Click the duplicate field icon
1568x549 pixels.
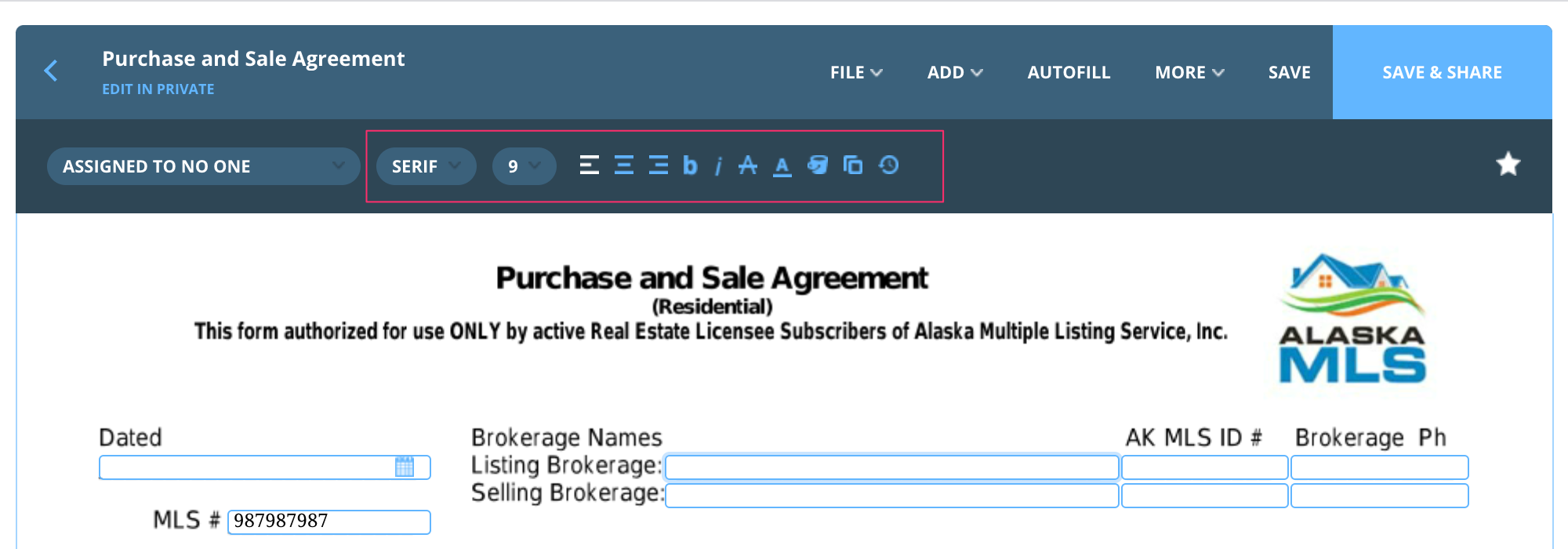click(853, 165)
